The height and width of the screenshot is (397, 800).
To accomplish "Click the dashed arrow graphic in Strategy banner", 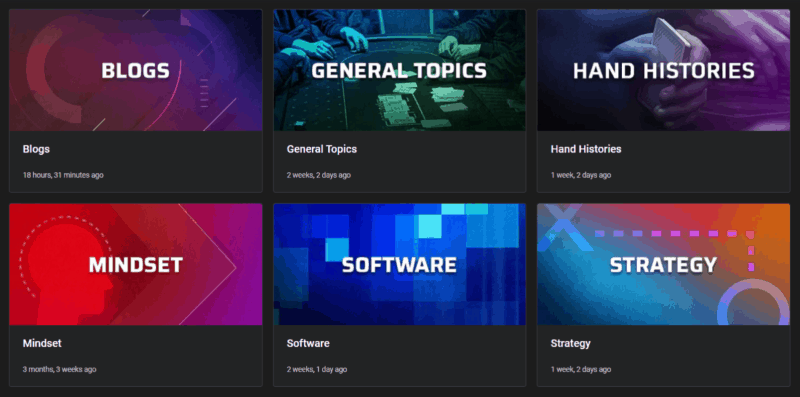I will click(674, 245).
